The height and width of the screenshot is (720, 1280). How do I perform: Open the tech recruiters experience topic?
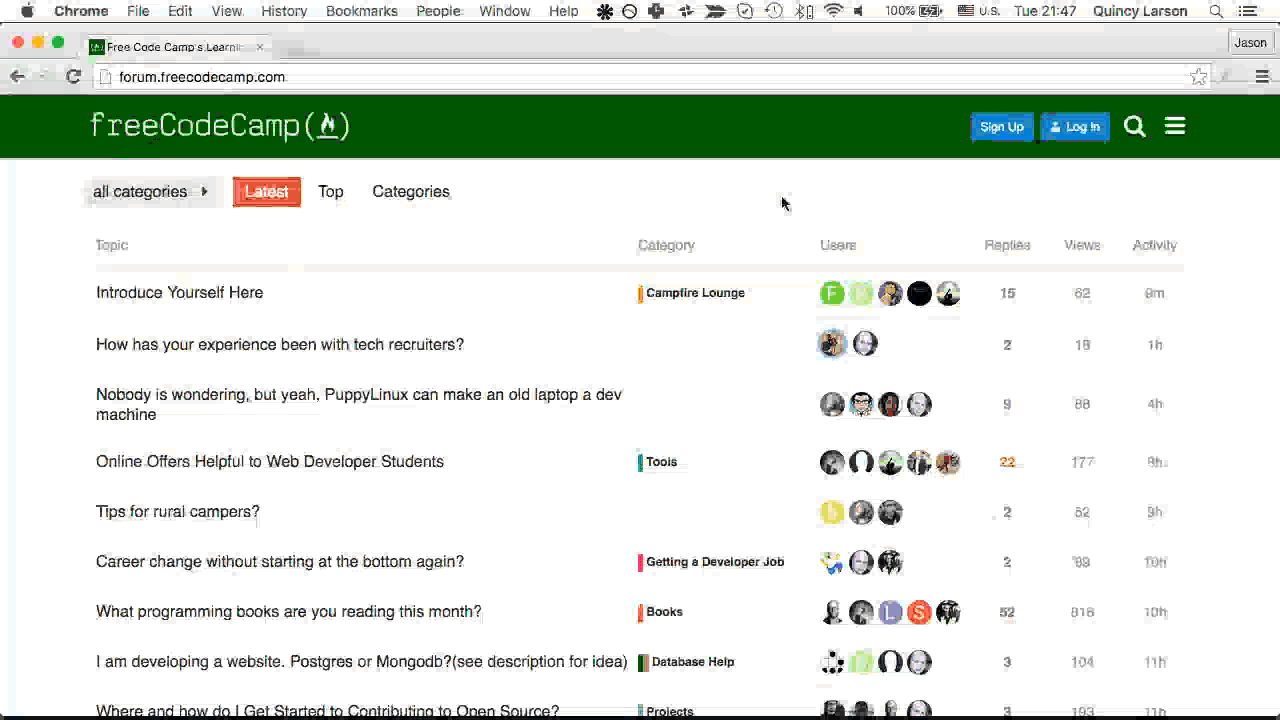280,344
